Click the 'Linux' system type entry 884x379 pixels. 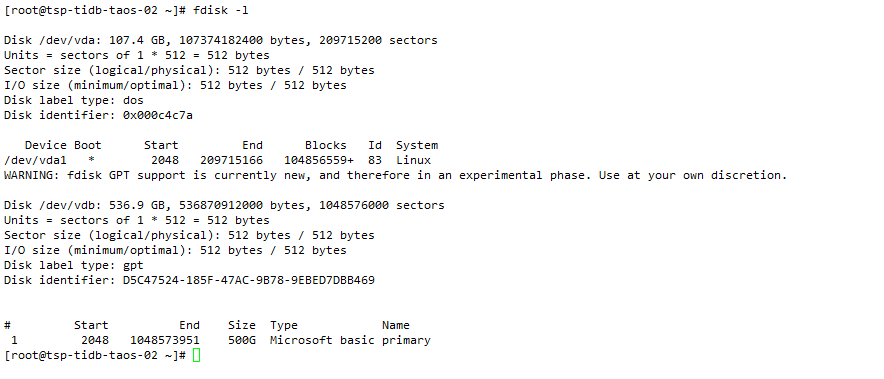[x=413, y=160]
